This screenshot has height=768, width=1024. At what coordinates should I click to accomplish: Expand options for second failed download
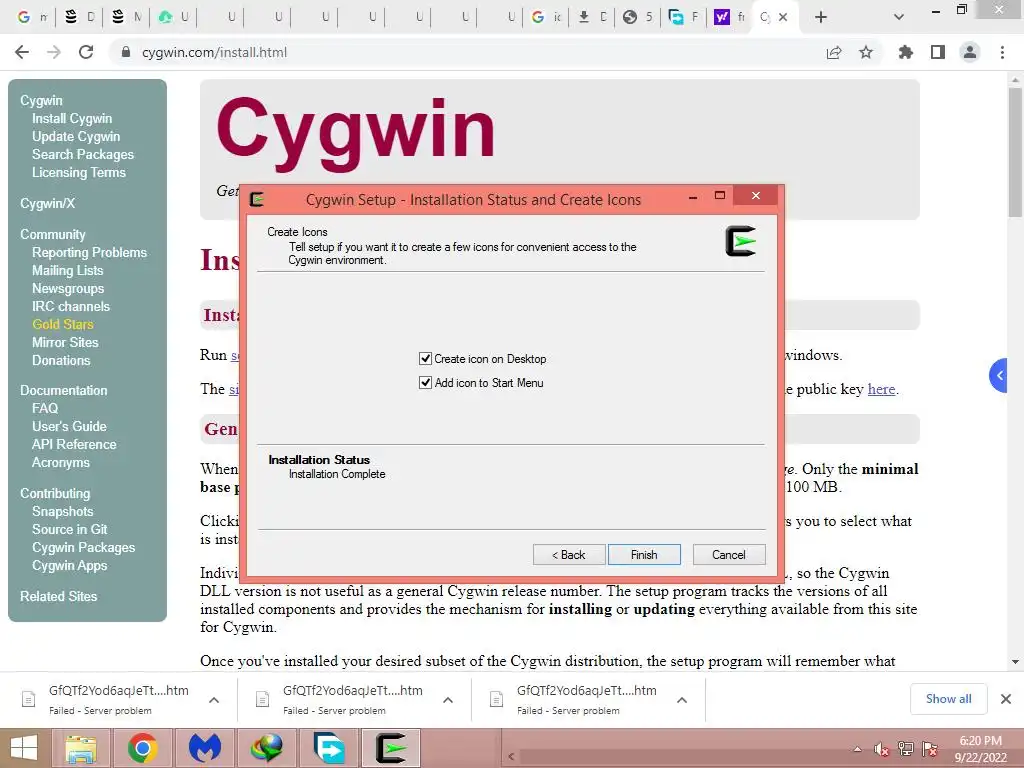pos(448,699)
